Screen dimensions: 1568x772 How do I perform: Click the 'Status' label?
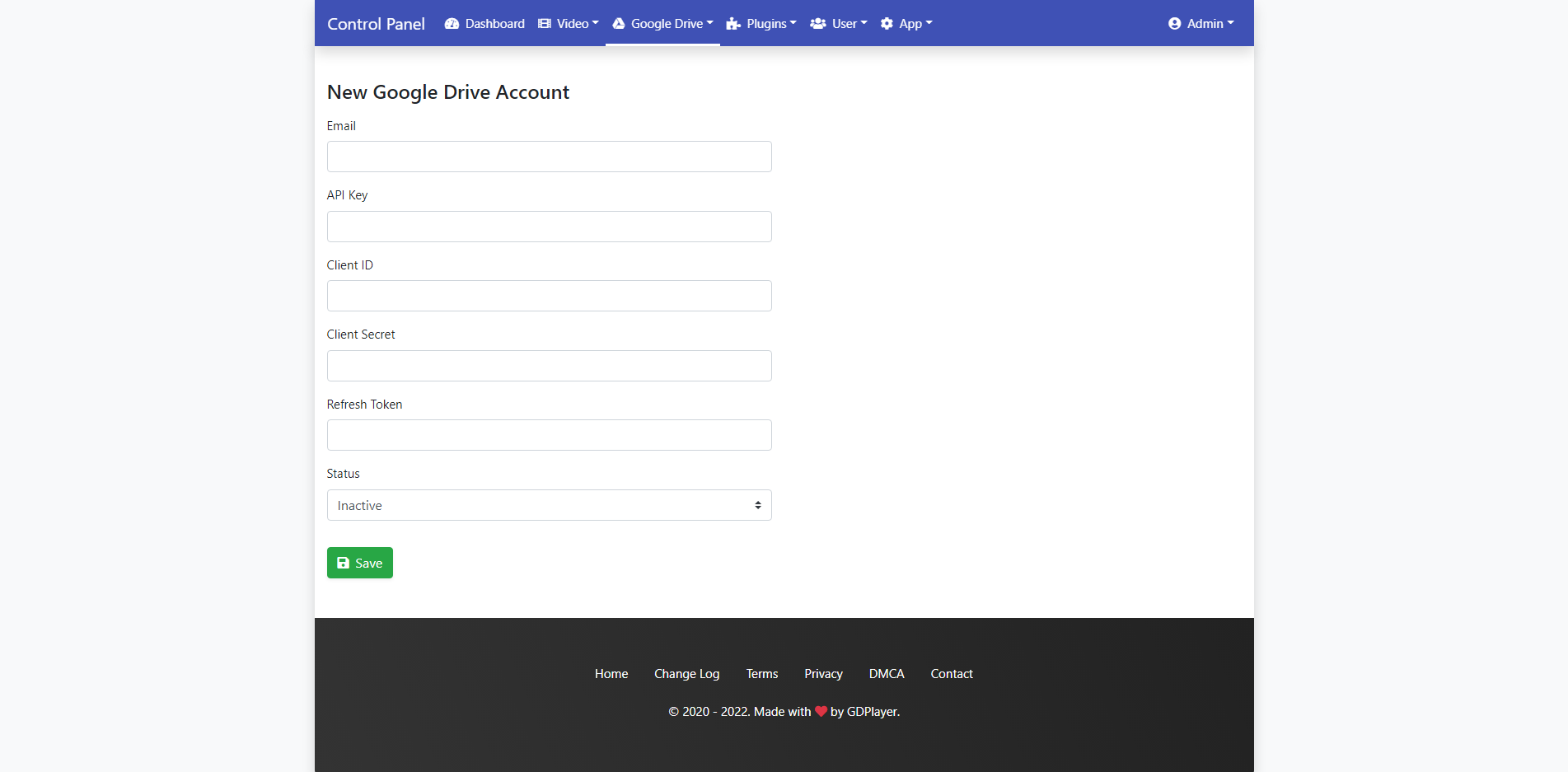pos(343,474)
